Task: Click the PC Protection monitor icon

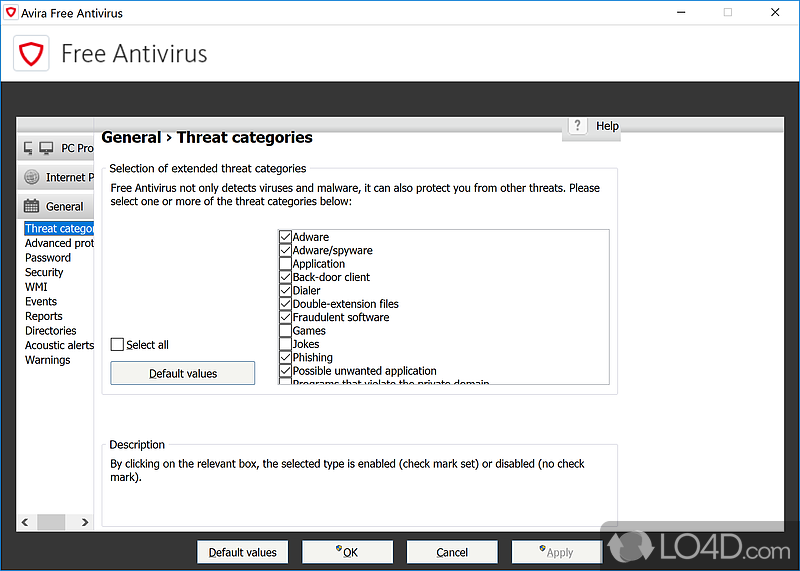Action: click(38, 148)
